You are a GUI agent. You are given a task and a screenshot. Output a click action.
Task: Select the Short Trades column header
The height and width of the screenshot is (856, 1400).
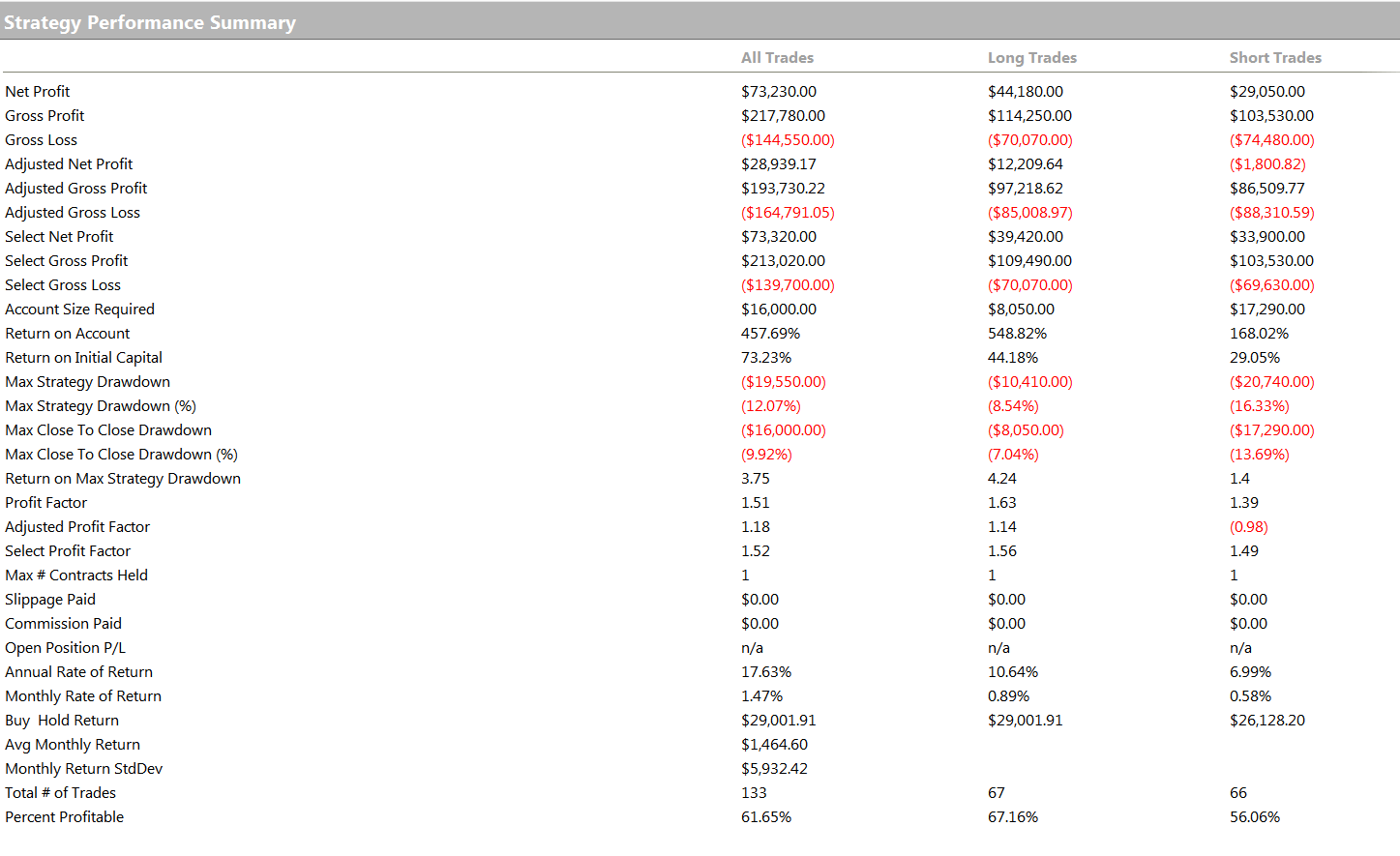coord(1275,58)
